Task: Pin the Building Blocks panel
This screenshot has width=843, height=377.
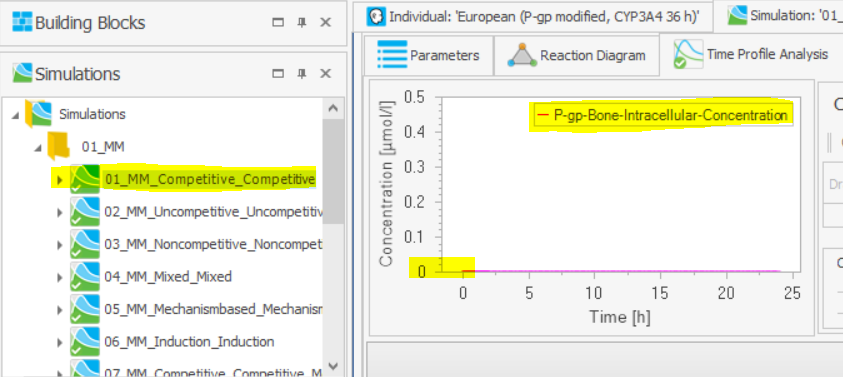Action: (x=302, y=23)
